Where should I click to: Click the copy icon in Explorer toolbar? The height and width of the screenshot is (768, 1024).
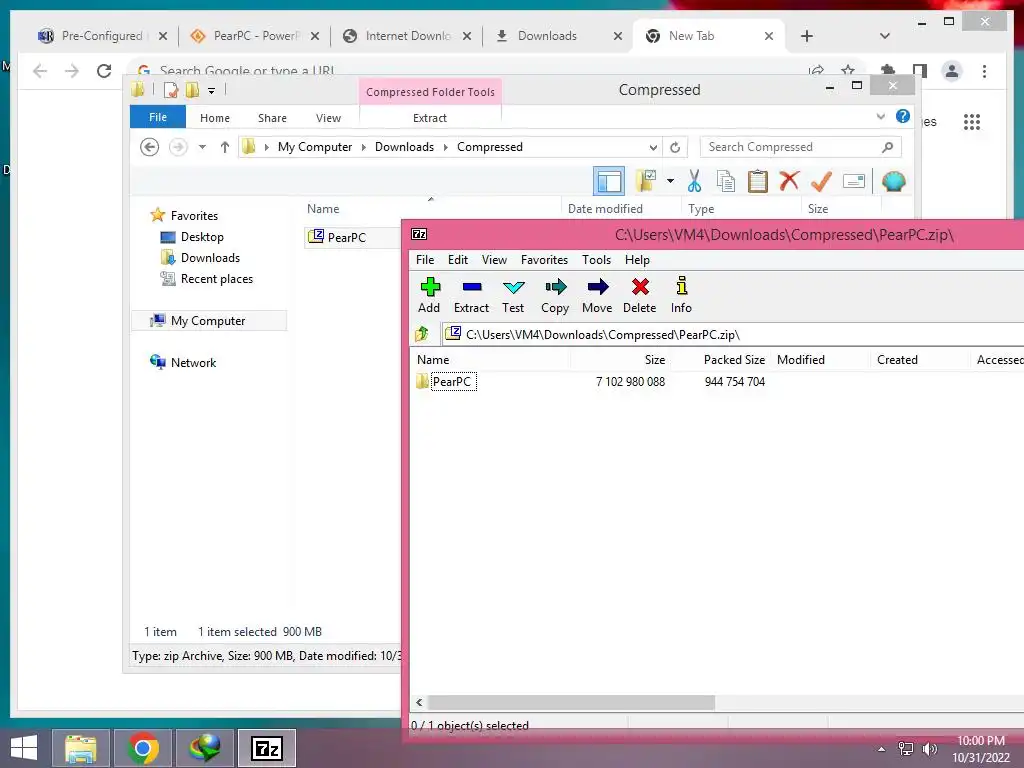point(726,181)
